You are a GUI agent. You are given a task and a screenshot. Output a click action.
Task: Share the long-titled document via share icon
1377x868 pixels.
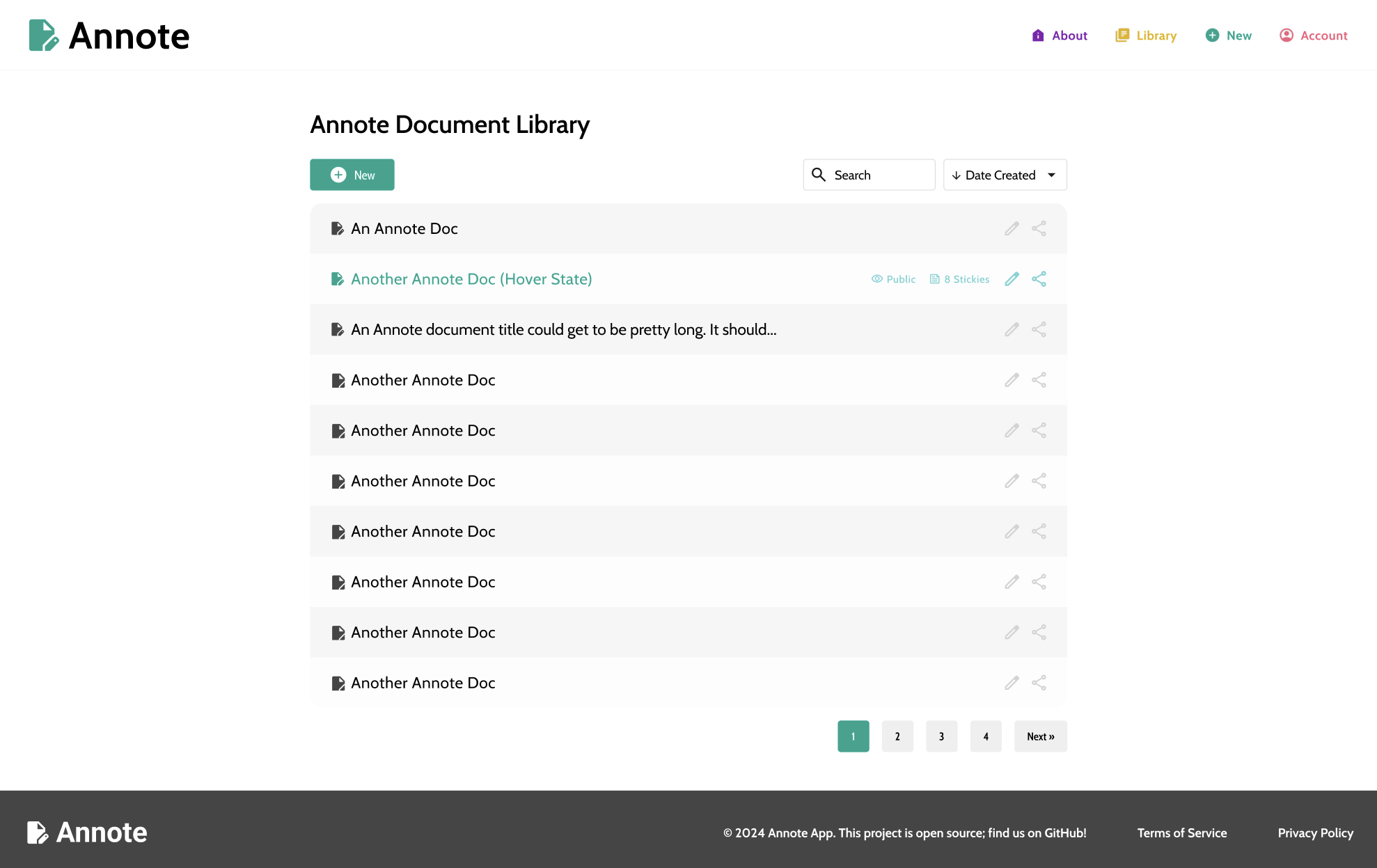[x=1039, y=329]
